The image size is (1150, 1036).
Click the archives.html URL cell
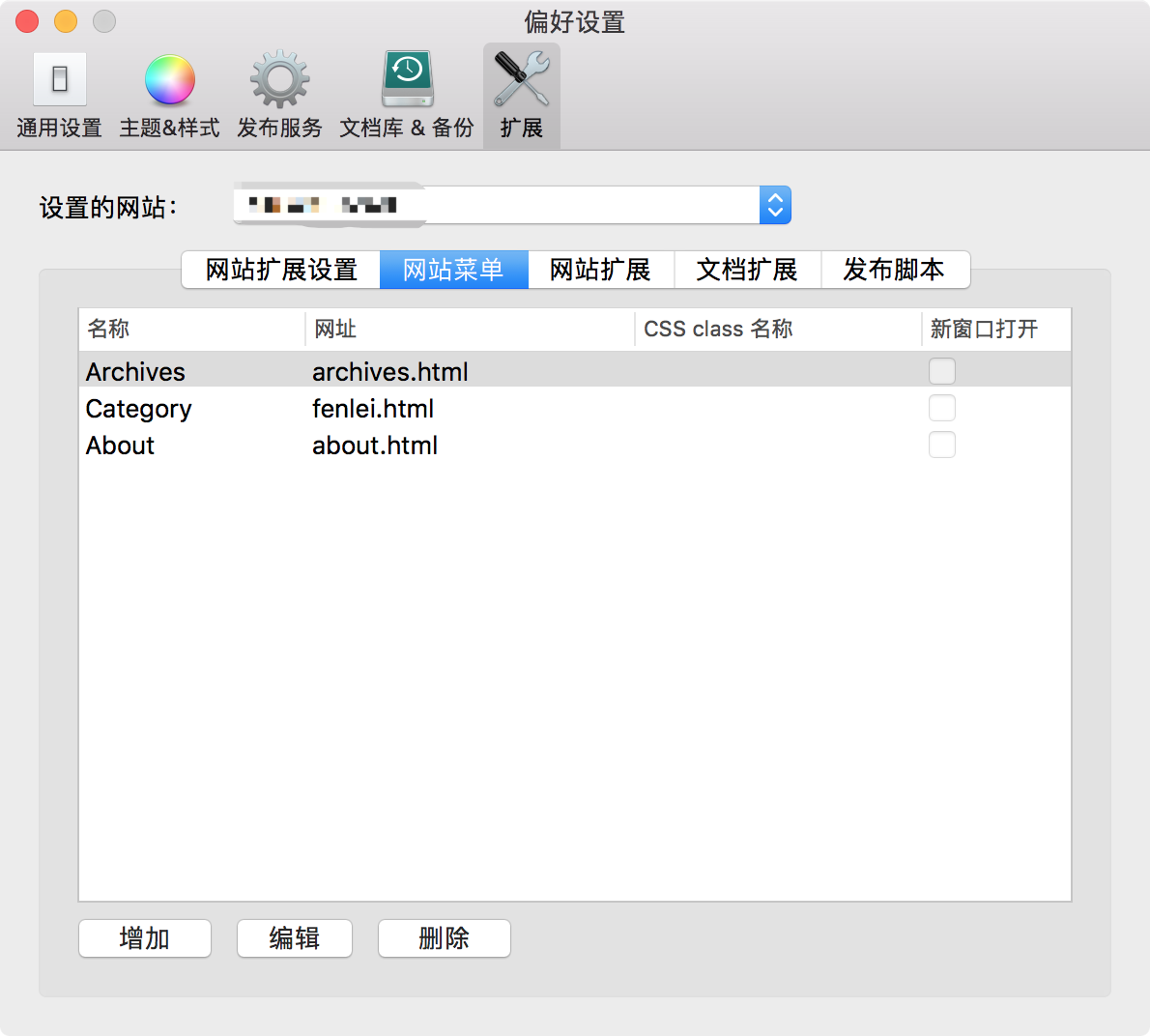point(390,372)
